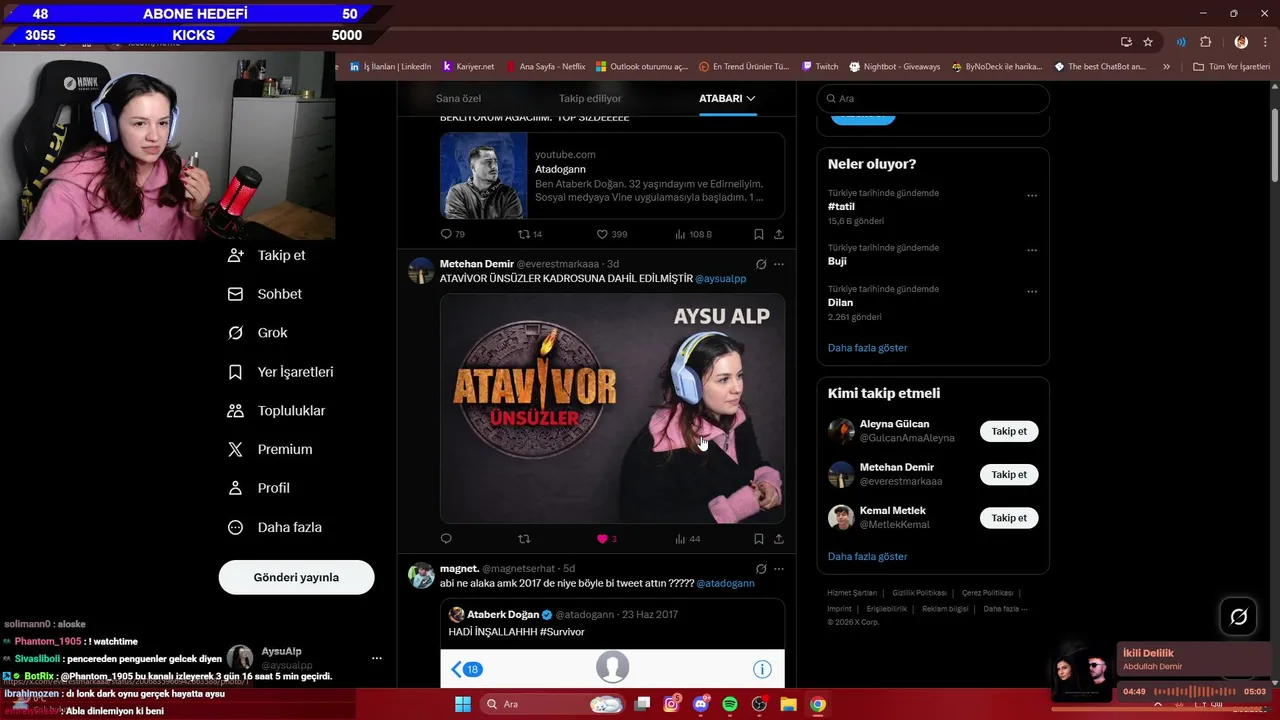Click the Gönderi yayınla button
1280x720 pixels.
(296, 577)
